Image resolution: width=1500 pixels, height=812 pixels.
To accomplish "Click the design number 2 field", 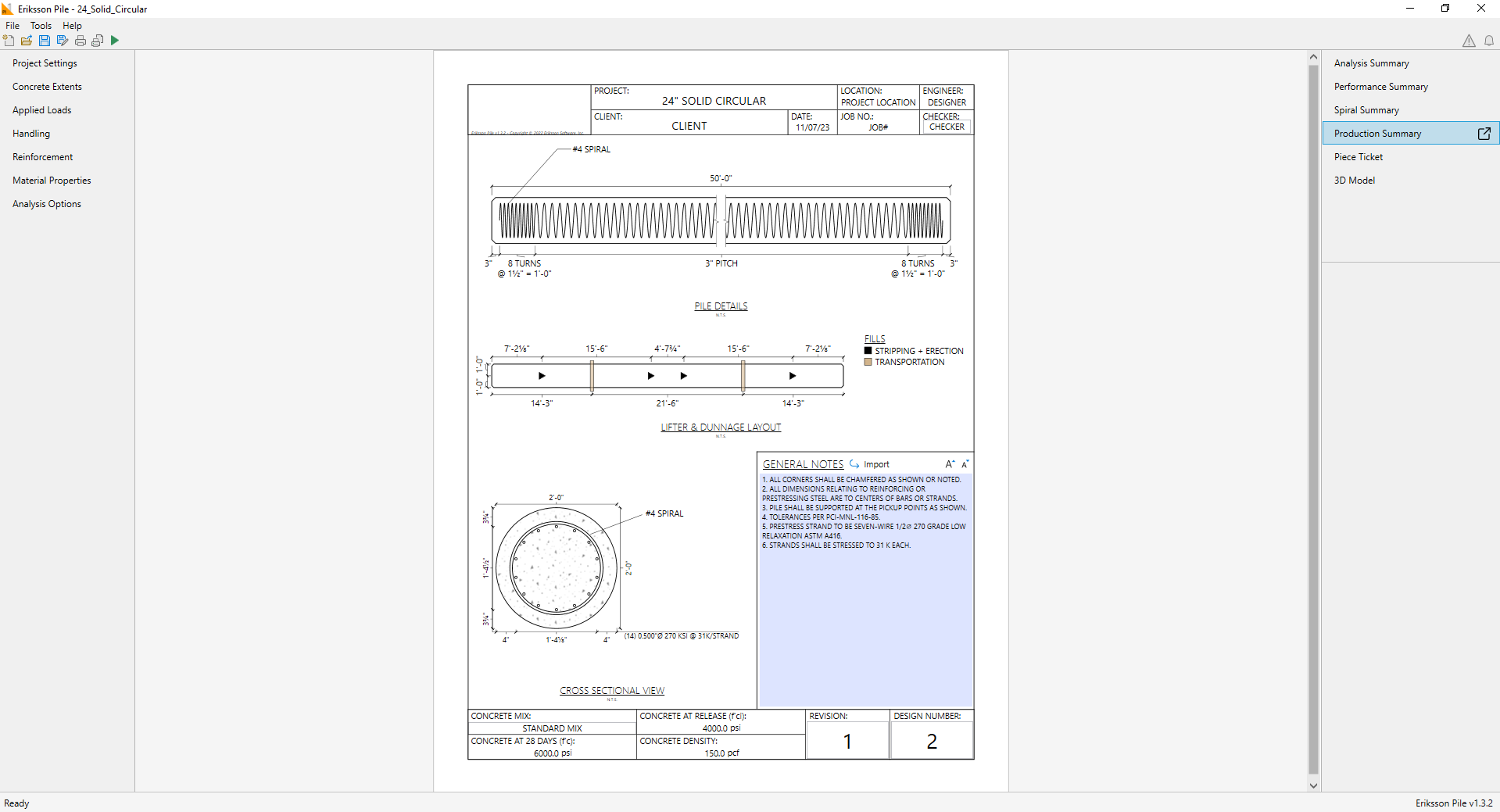I will coord(932,741).
